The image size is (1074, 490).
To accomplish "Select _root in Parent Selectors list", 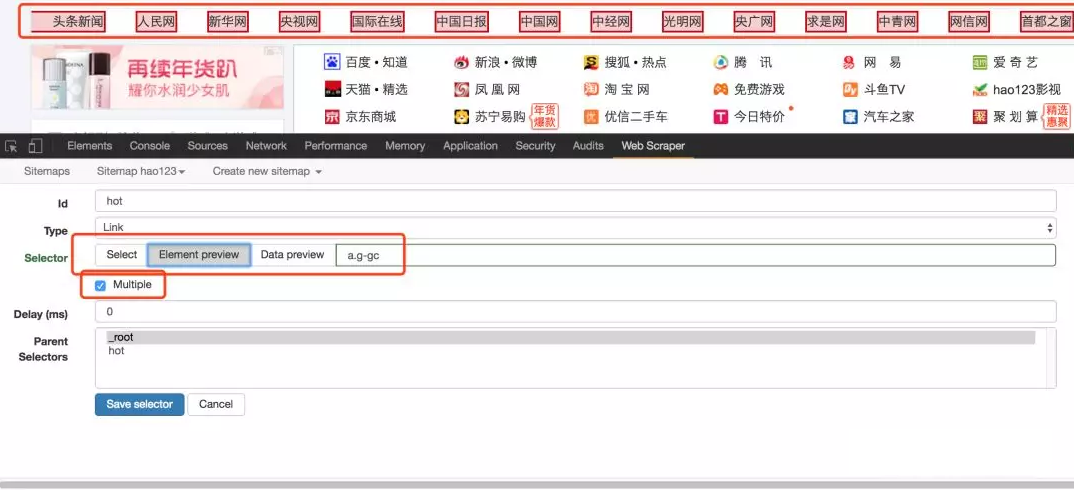I will 571,337.
